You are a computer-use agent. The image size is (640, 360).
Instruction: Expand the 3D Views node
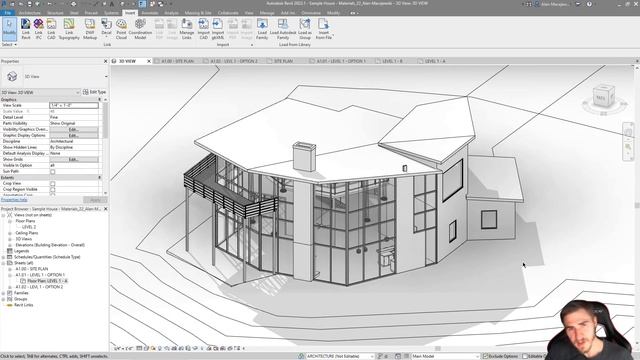pyautogui.click(x=10, y=239)
